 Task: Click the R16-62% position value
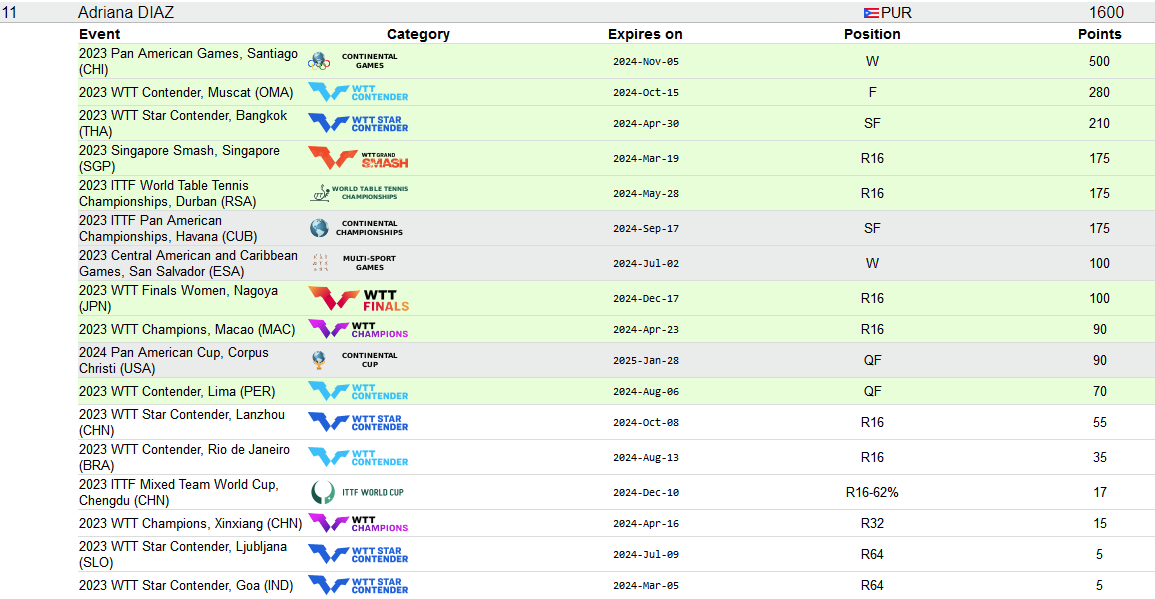[x=872, y=492]
